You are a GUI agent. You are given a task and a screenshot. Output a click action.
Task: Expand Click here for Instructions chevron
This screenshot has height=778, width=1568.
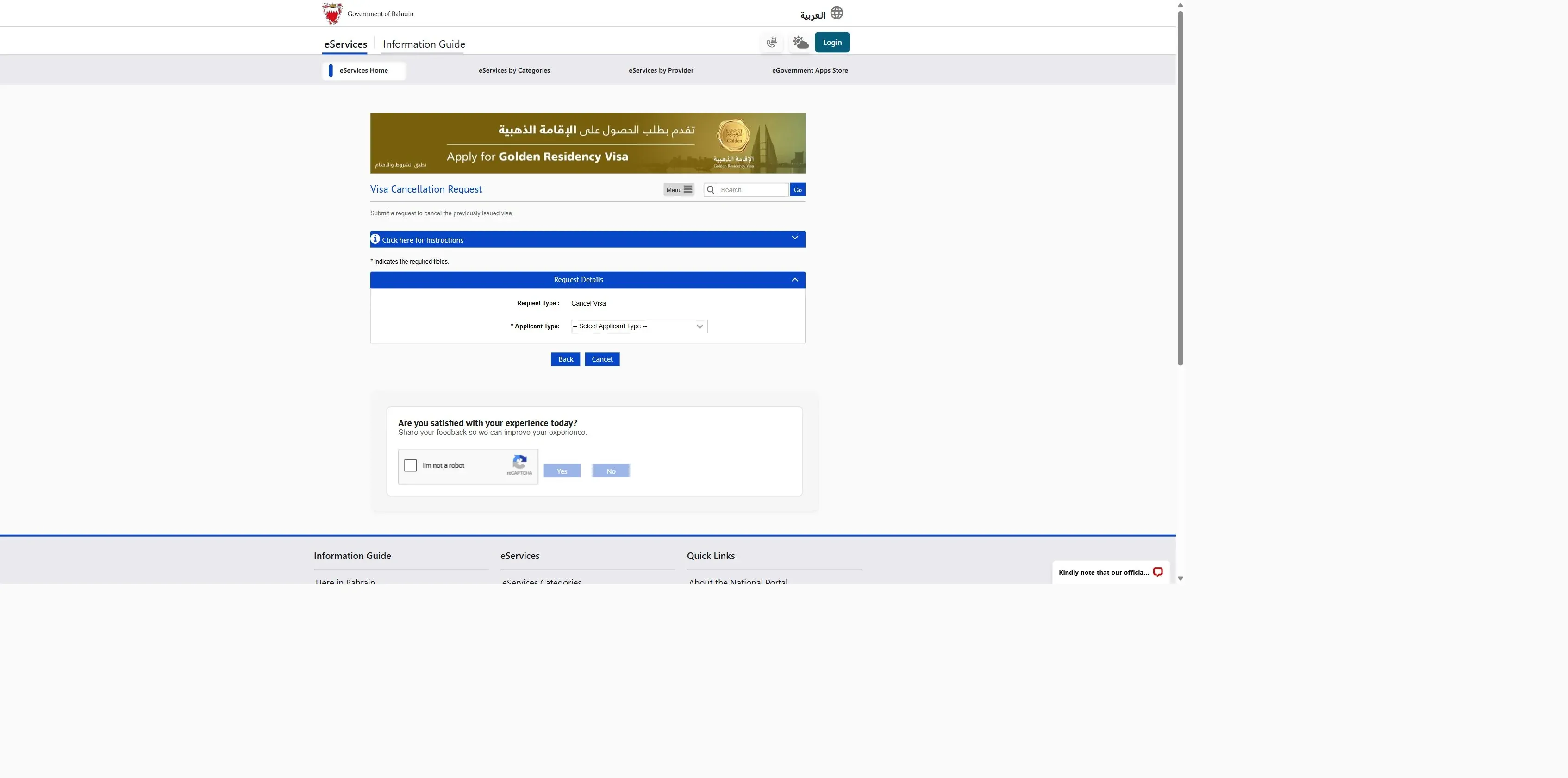point(794,238)
